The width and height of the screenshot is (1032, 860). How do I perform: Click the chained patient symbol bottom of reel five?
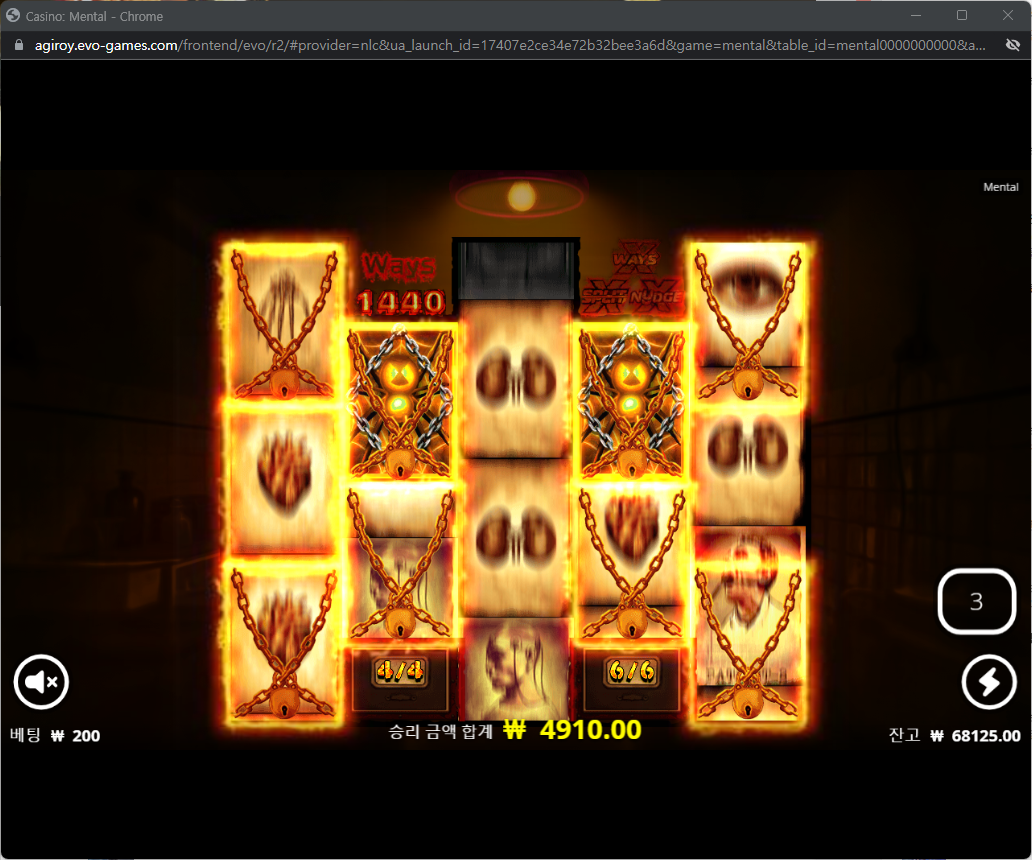pos(748,642)
